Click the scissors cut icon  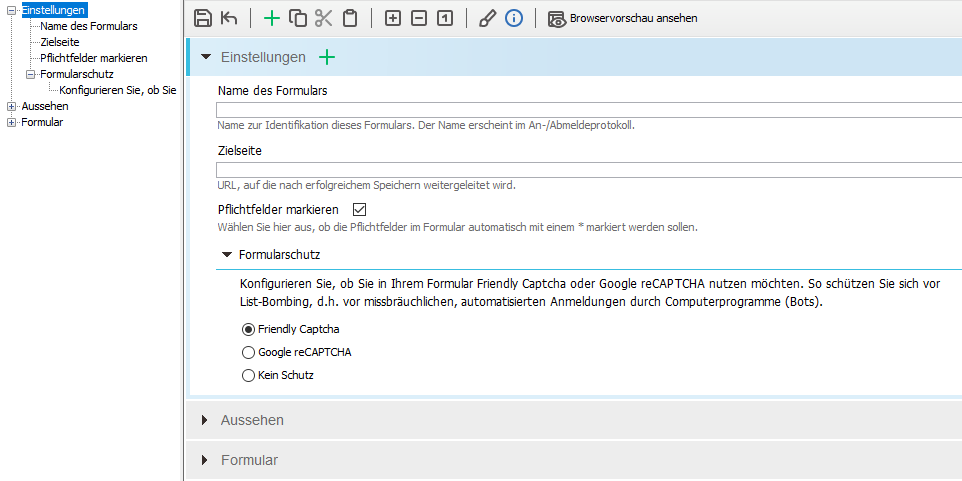point(323,18)
